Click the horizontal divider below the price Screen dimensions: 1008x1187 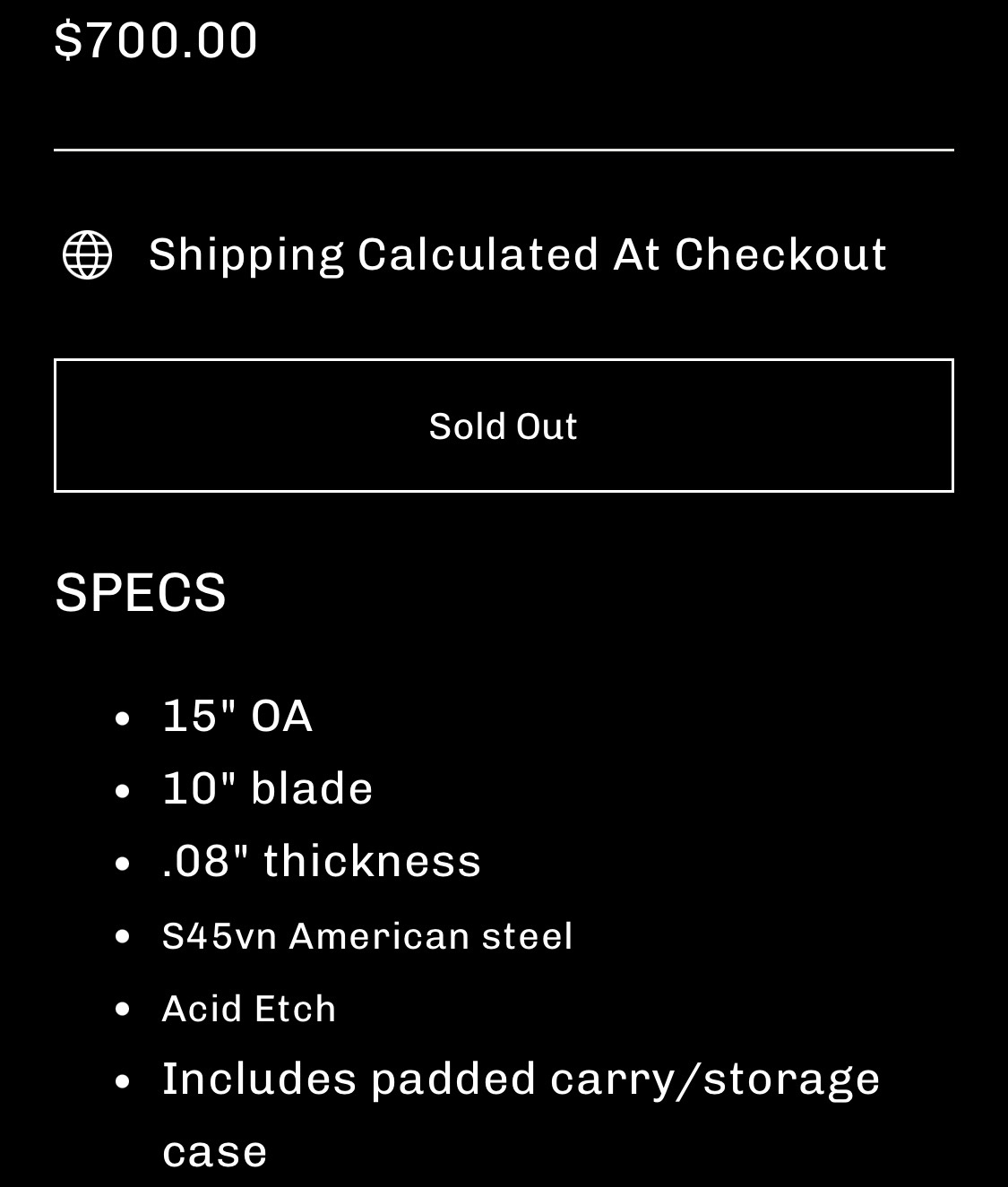point(504,150)
